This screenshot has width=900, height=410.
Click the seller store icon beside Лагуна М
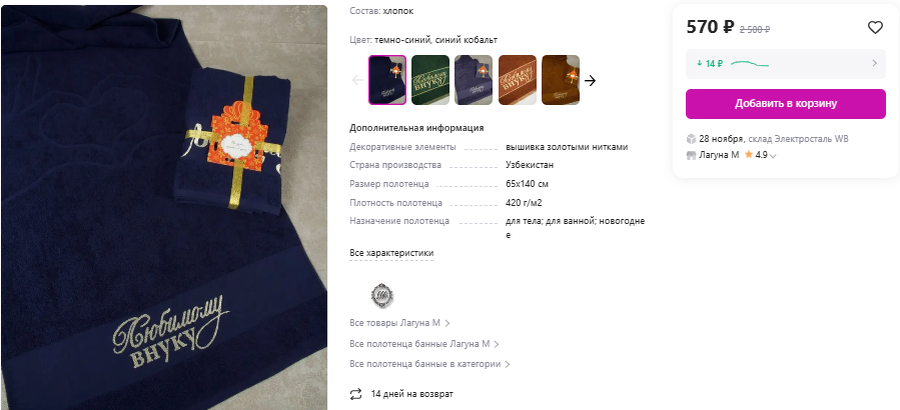coord(691,155)
